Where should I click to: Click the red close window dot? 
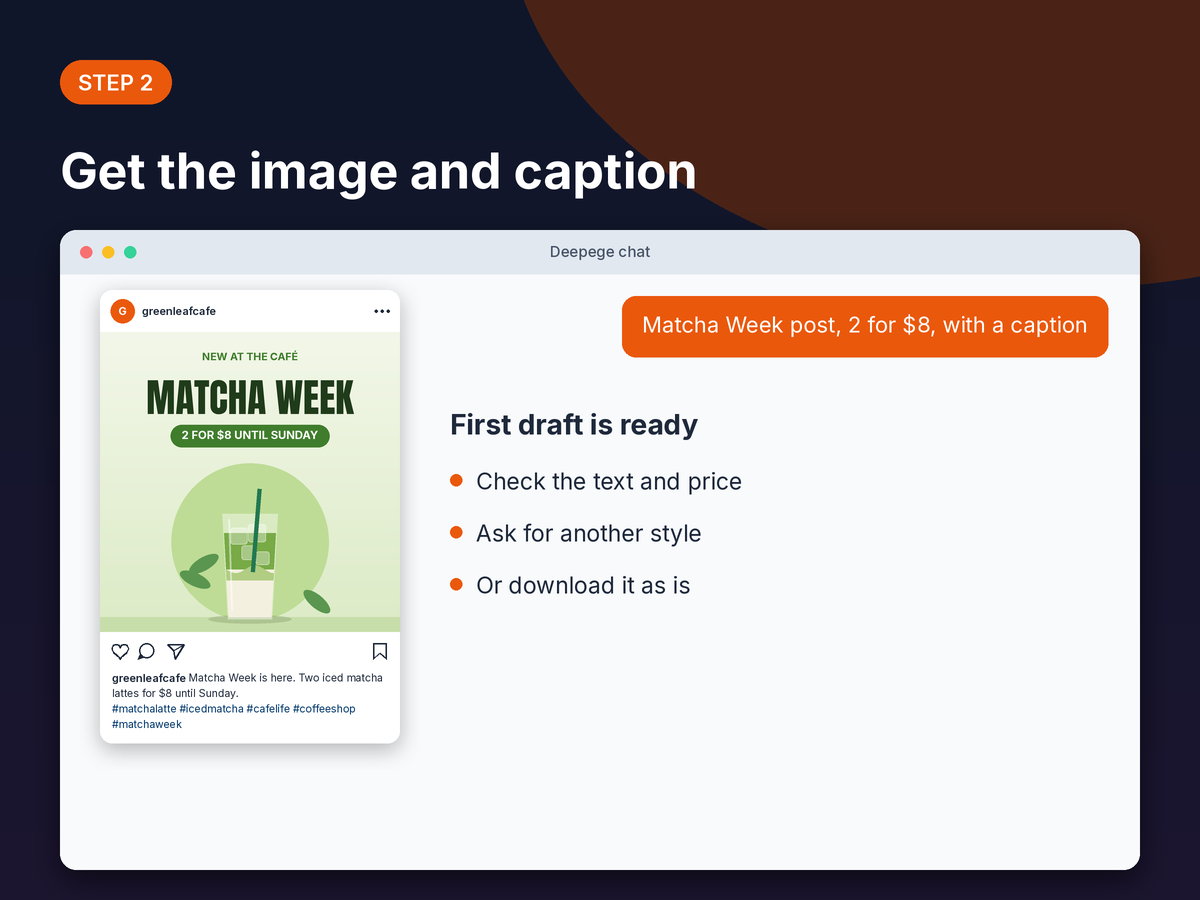(86, 252)
